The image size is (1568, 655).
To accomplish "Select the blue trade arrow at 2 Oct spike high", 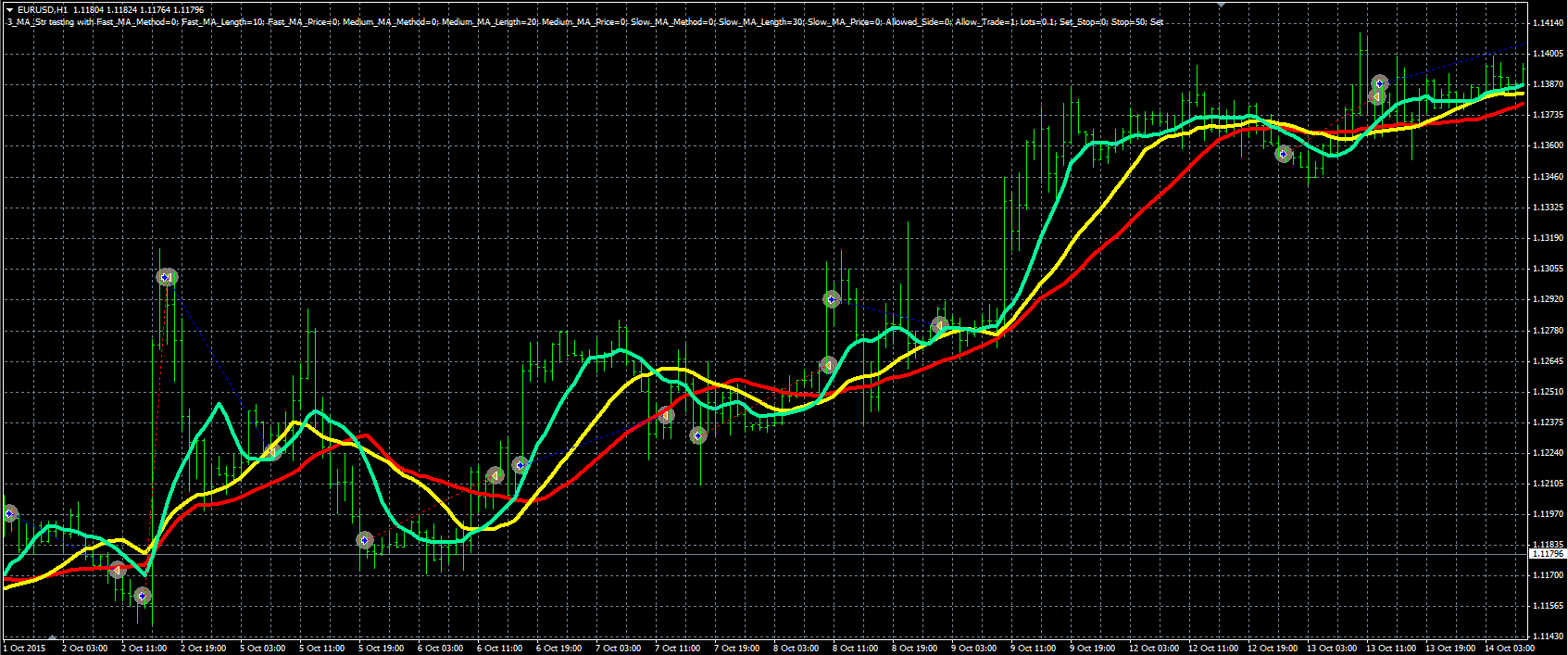I will point(166,277).
